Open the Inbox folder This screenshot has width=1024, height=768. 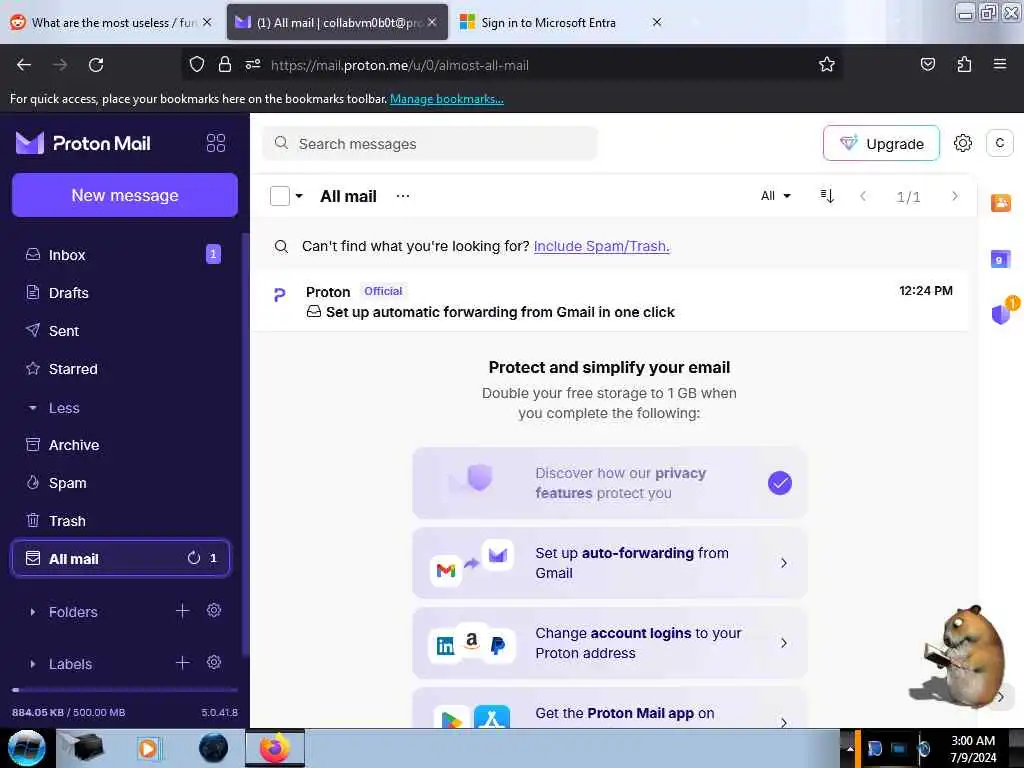point(121,255)
